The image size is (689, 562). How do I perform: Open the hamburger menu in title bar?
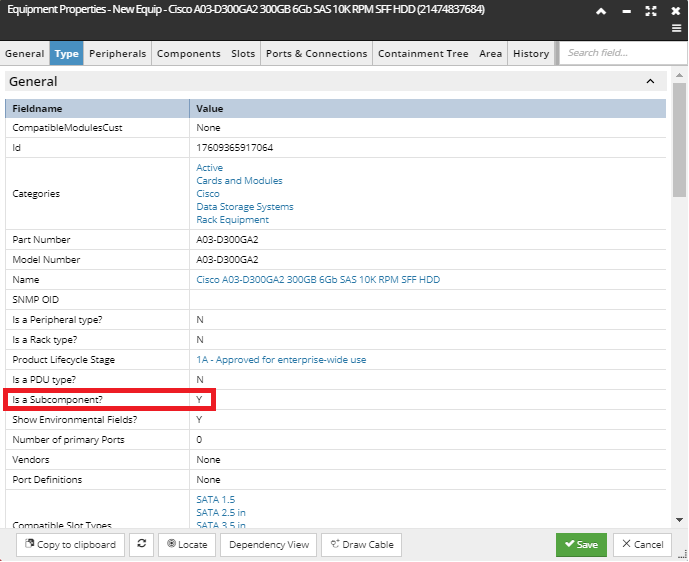point(676,29)
